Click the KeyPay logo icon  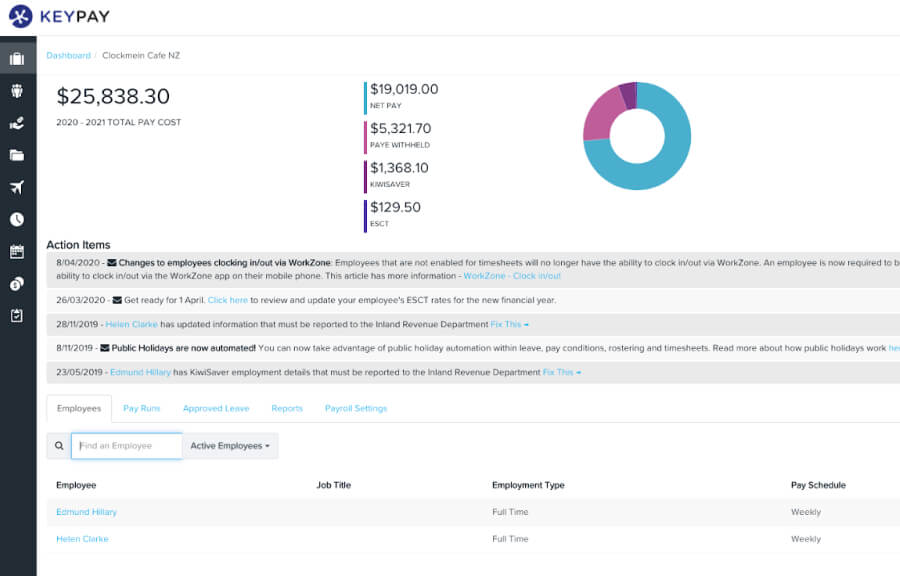[20, 16]
